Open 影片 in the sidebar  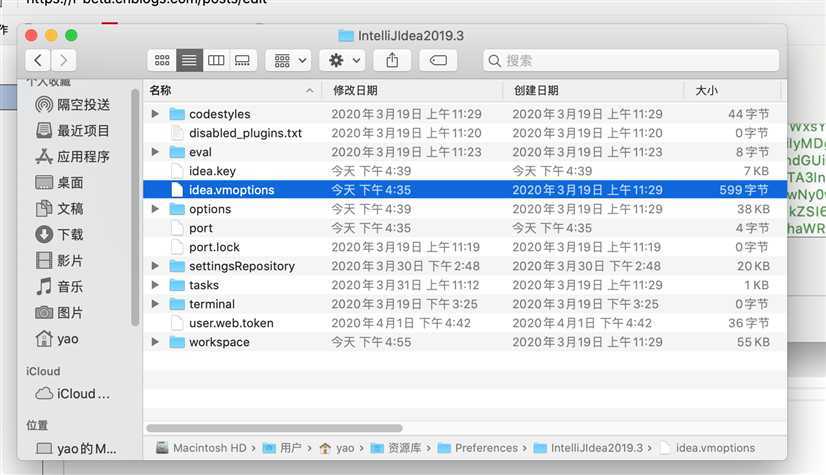(x=60, y=261)
